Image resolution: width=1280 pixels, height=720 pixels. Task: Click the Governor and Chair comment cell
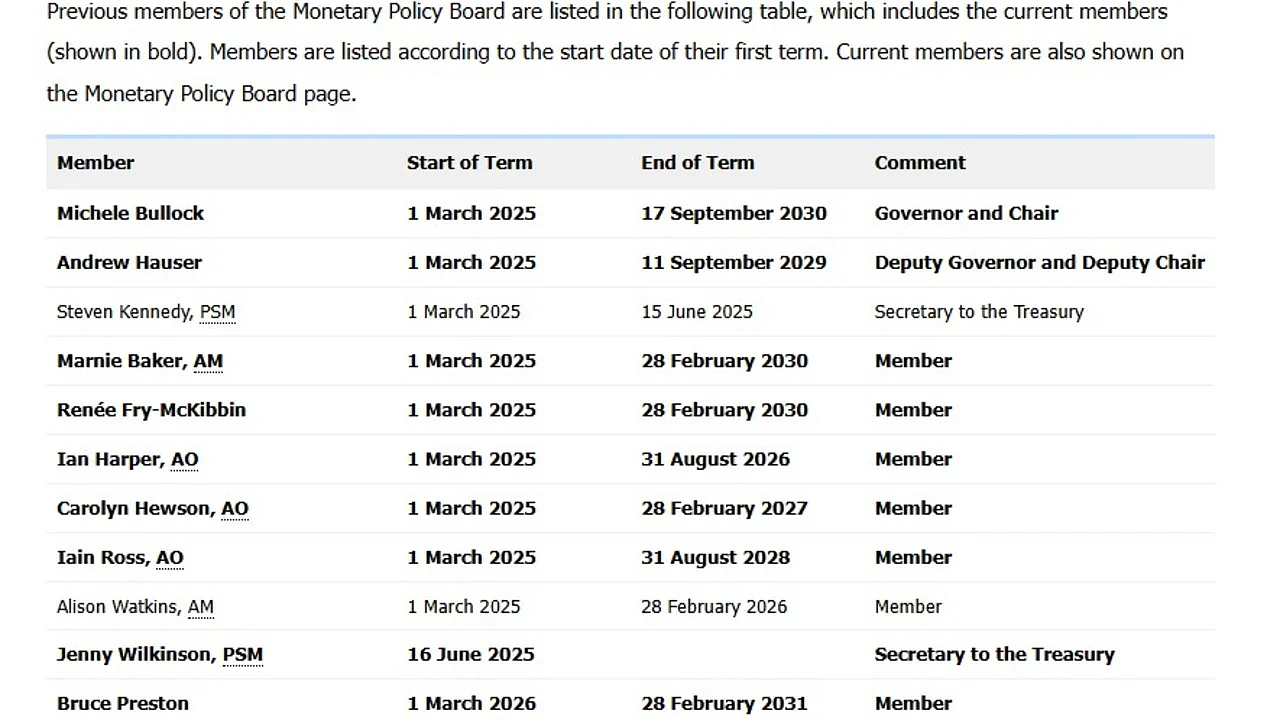966,213
